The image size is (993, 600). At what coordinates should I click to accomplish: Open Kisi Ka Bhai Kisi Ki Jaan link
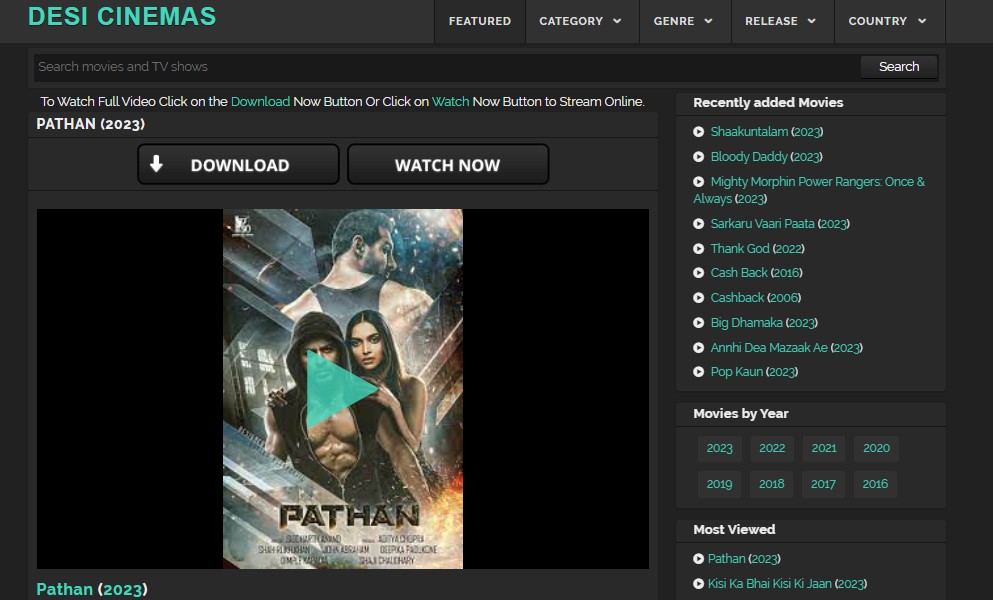click(787, 584)
